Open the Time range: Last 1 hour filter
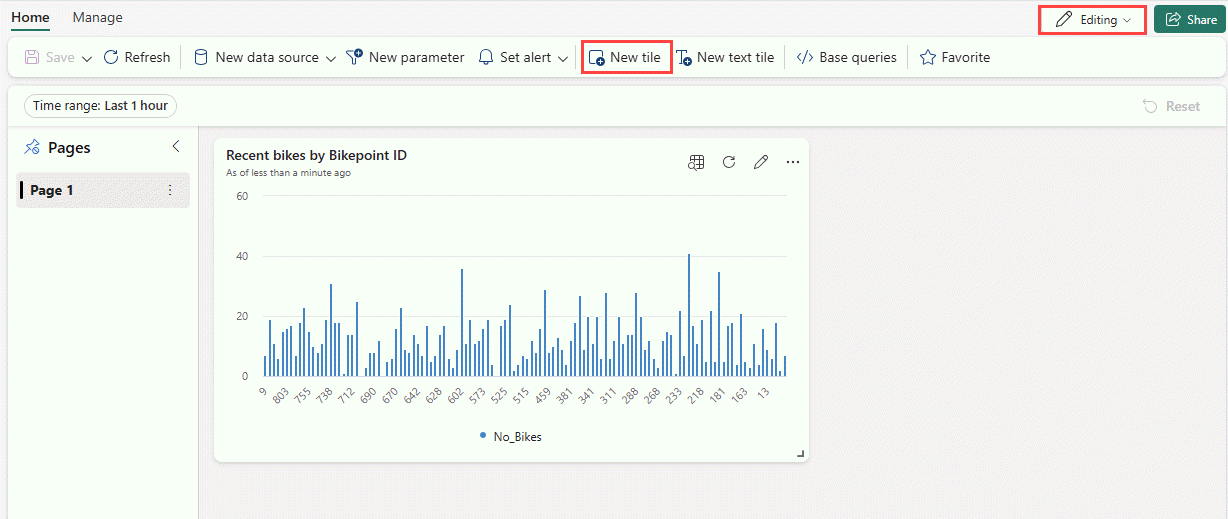This screenshot has width=1228, height=519. click(x=100, y=106)
